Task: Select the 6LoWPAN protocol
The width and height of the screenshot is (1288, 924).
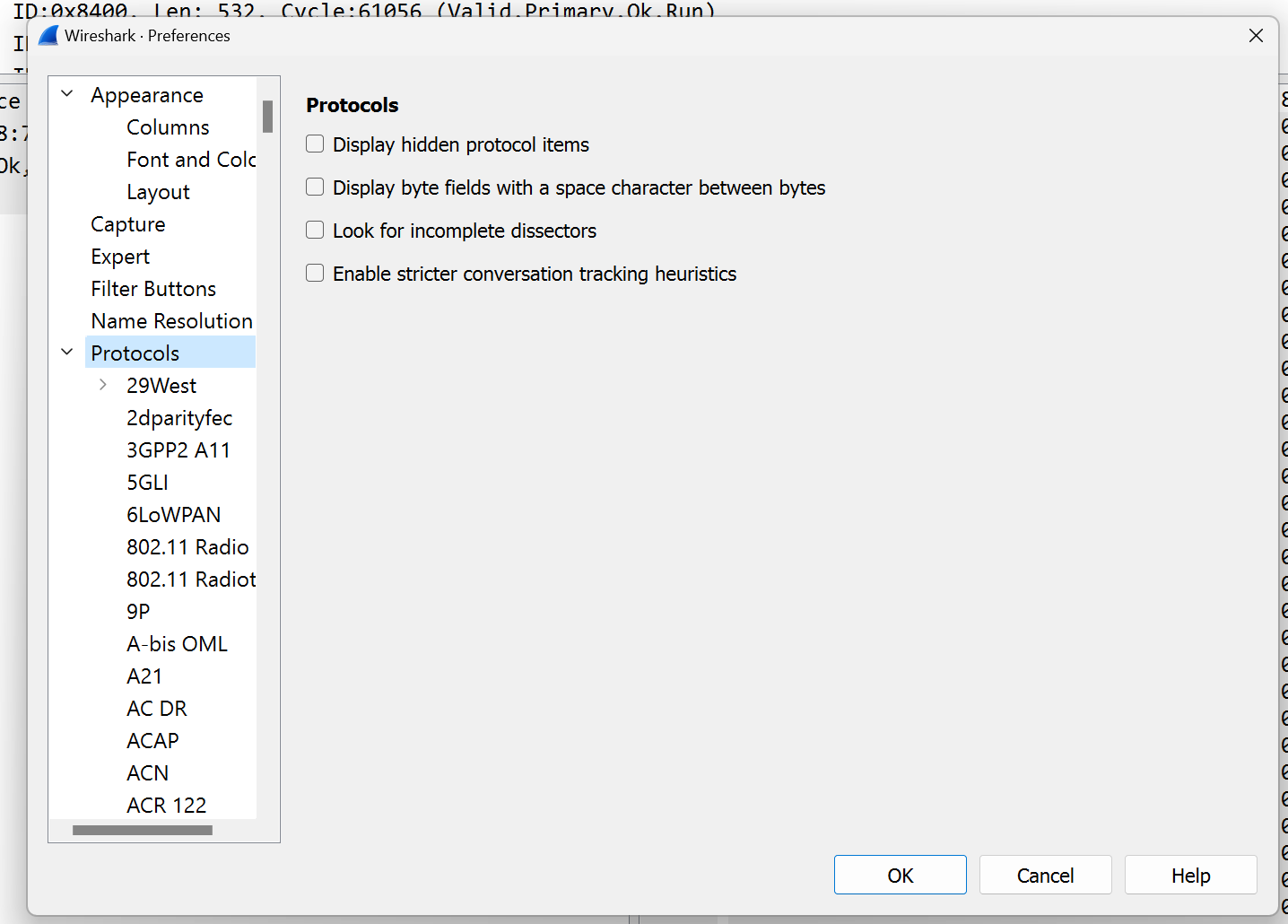Action: tap(173, 515)
